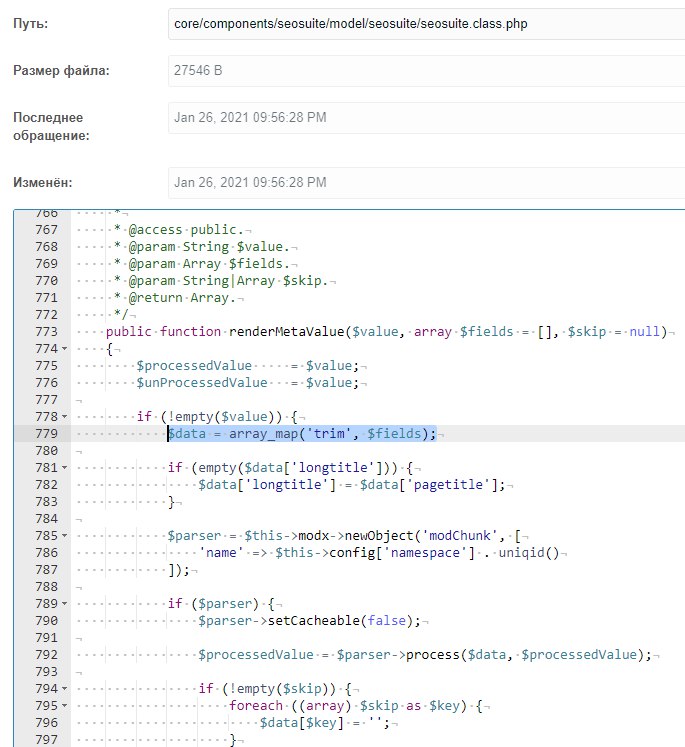Viewport: 685px width, 747px height.
Task: Click line number 779 in the gutter
Action: pyautogui.click(x=46, y=434)
